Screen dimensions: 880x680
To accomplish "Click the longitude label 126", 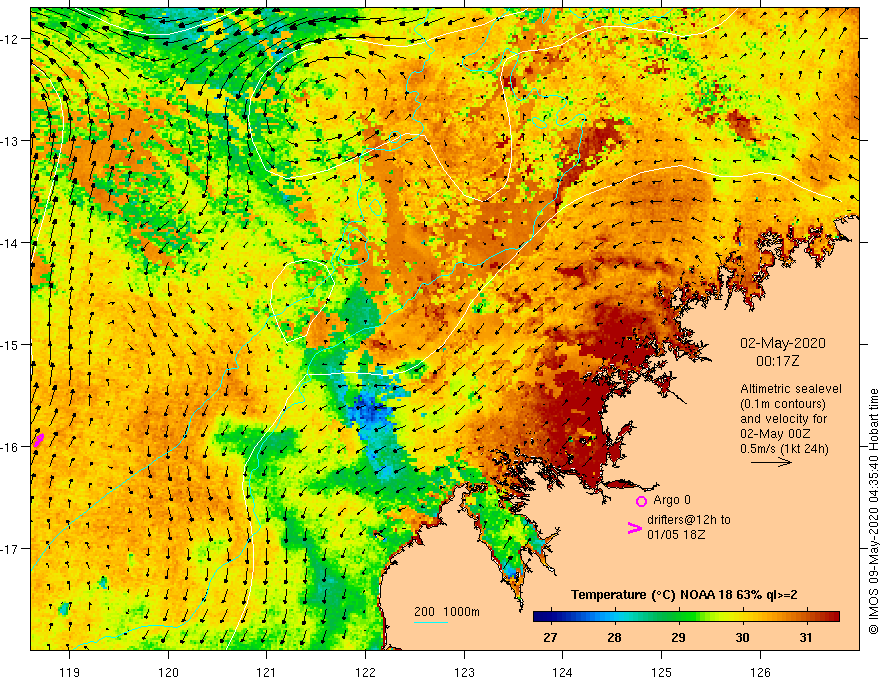I will 760,672.
